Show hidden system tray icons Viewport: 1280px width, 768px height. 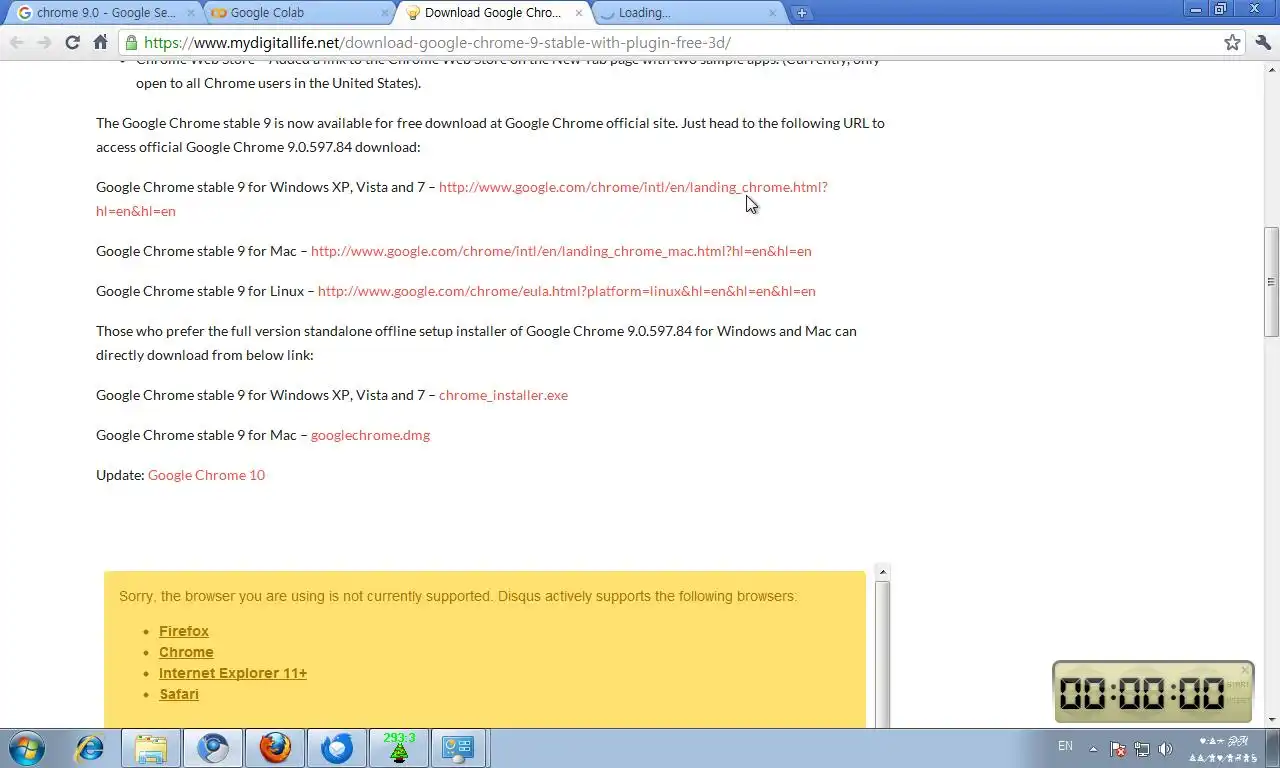pyautogui.click(x=1093, y=748)
